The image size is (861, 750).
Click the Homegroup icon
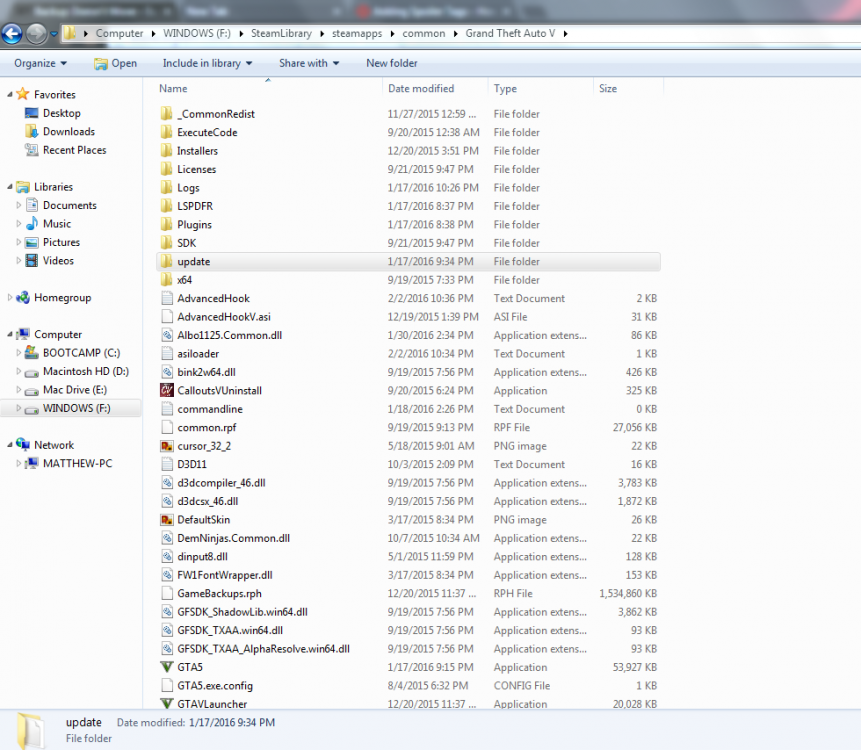pos(23,298)
